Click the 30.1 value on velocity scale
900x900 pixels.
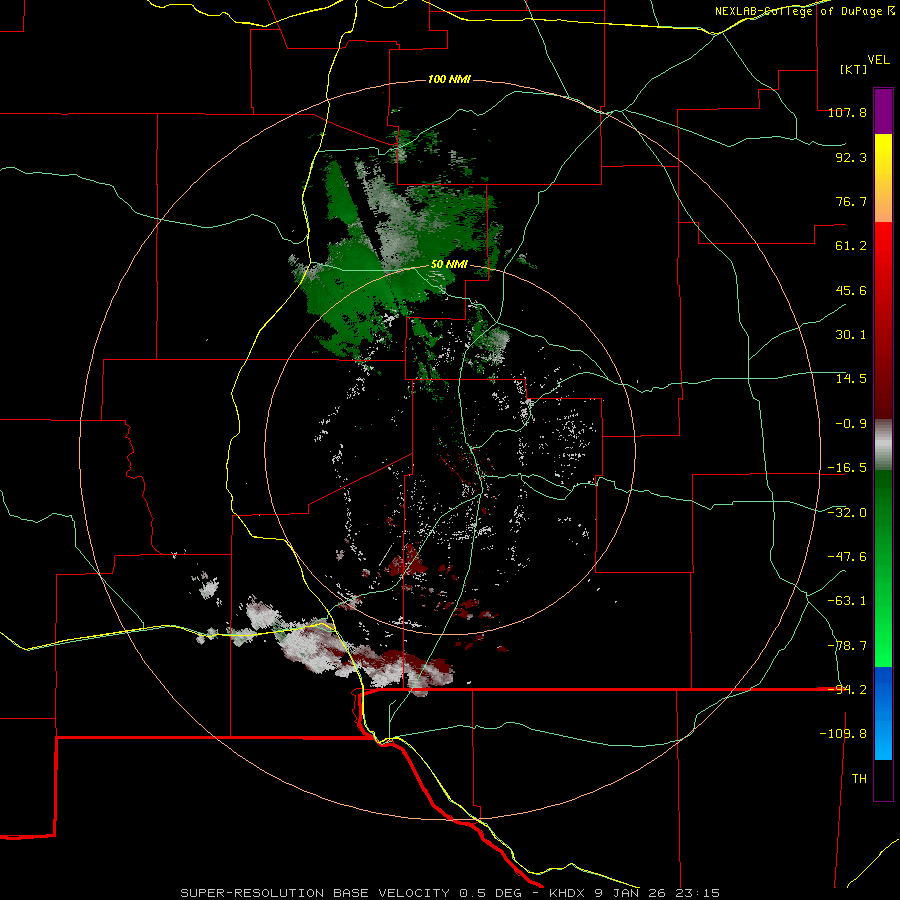click(x=851, y=334)
